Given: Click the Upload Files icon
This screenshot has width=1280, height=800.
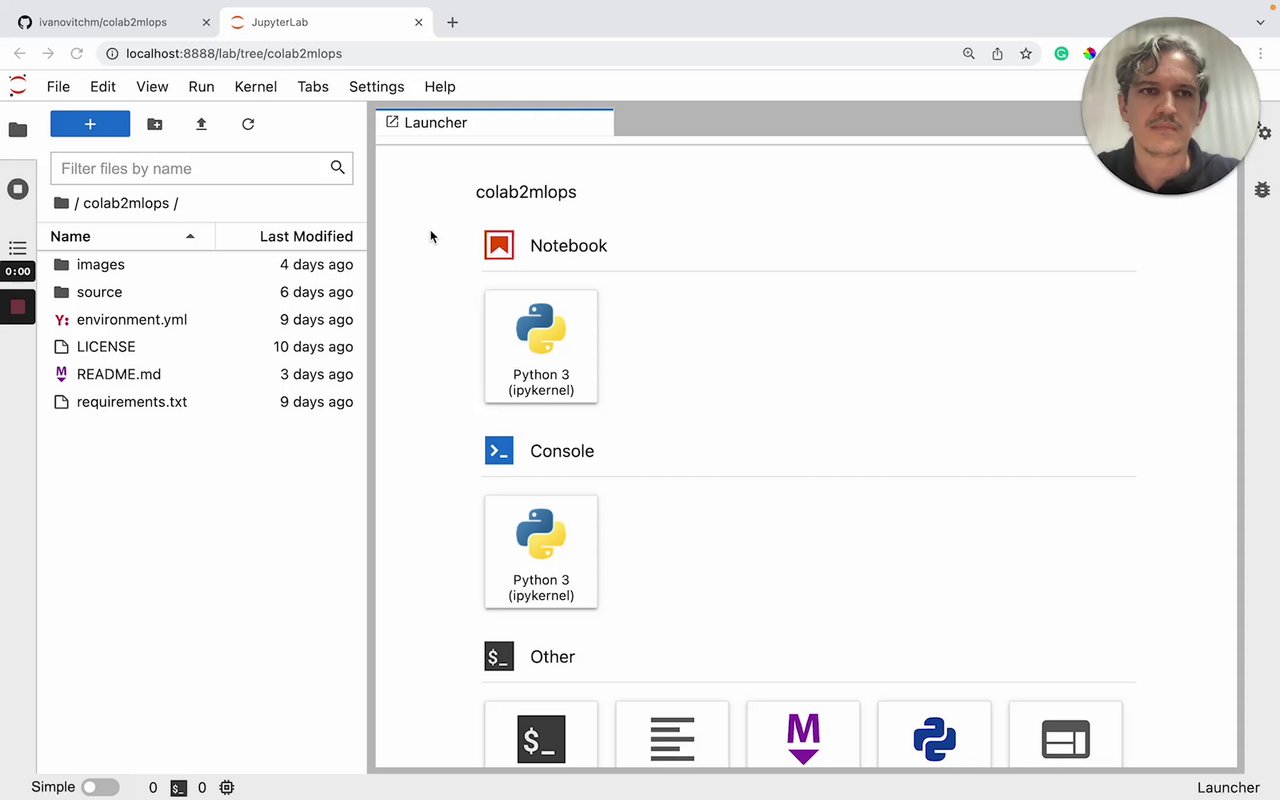Looking at the screenshot, I should 201,124.
